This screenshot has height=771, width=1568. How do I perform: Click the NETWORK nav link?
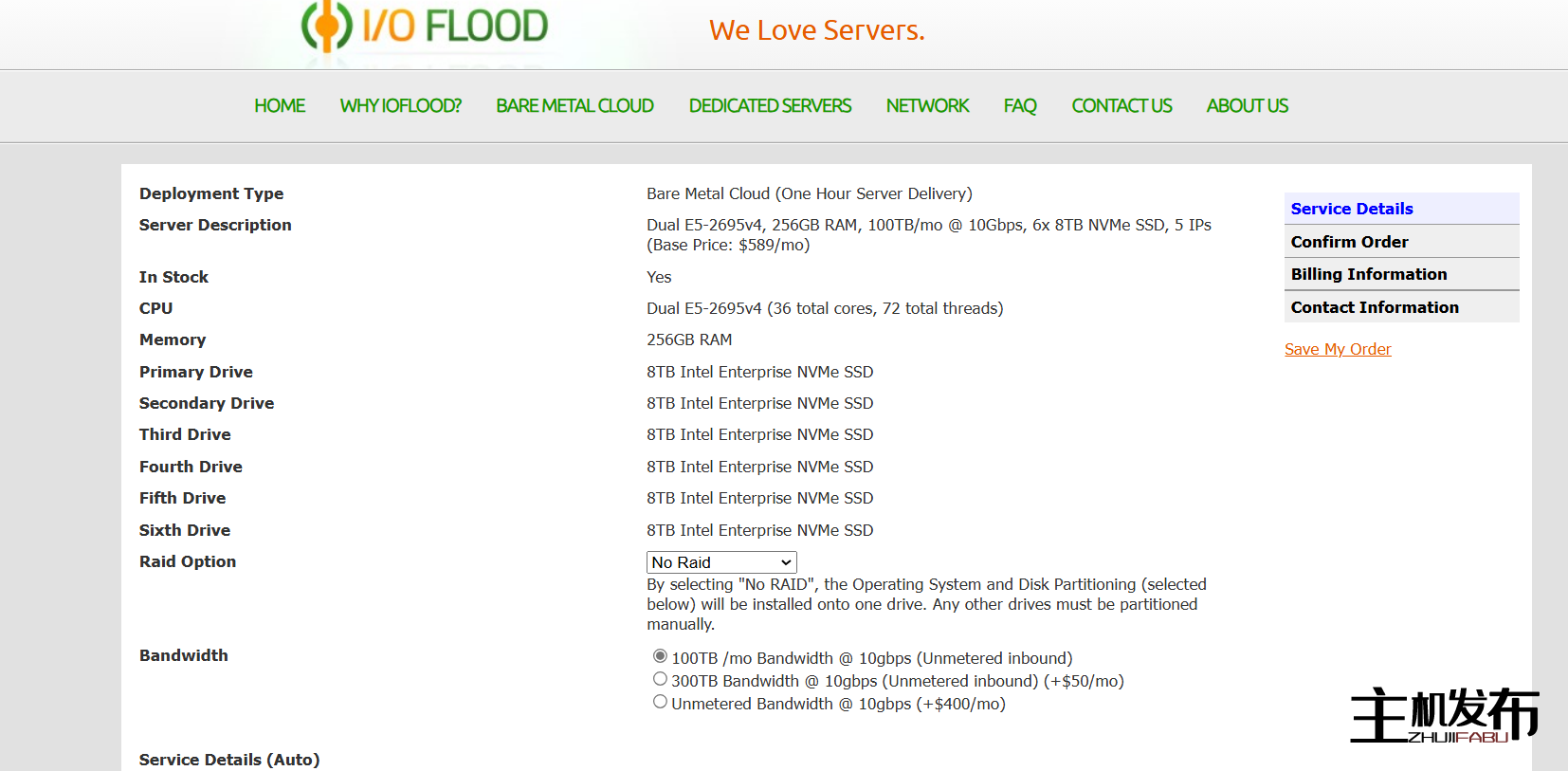927,106
